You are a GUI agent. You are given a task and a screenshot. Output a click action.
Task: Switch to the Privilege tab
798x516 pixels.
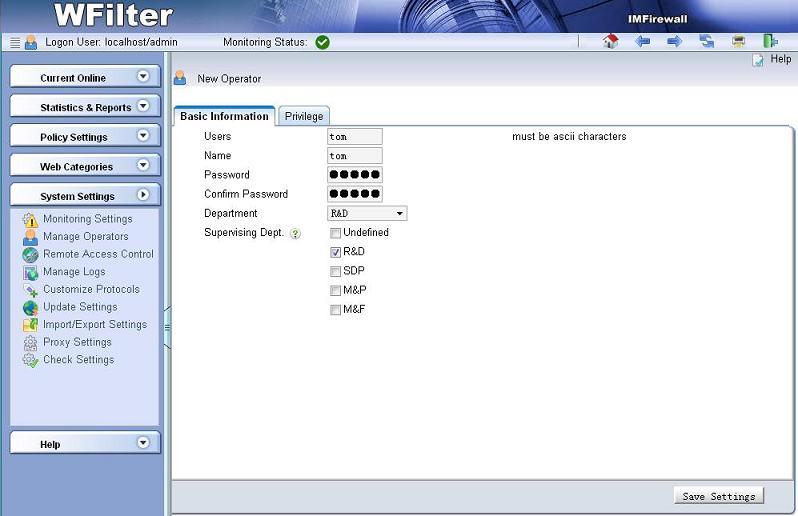(x=304, y=116)
